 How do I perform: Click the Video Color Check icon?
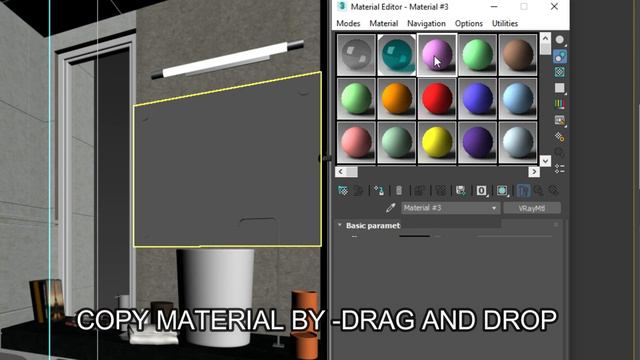click(560, 104)
